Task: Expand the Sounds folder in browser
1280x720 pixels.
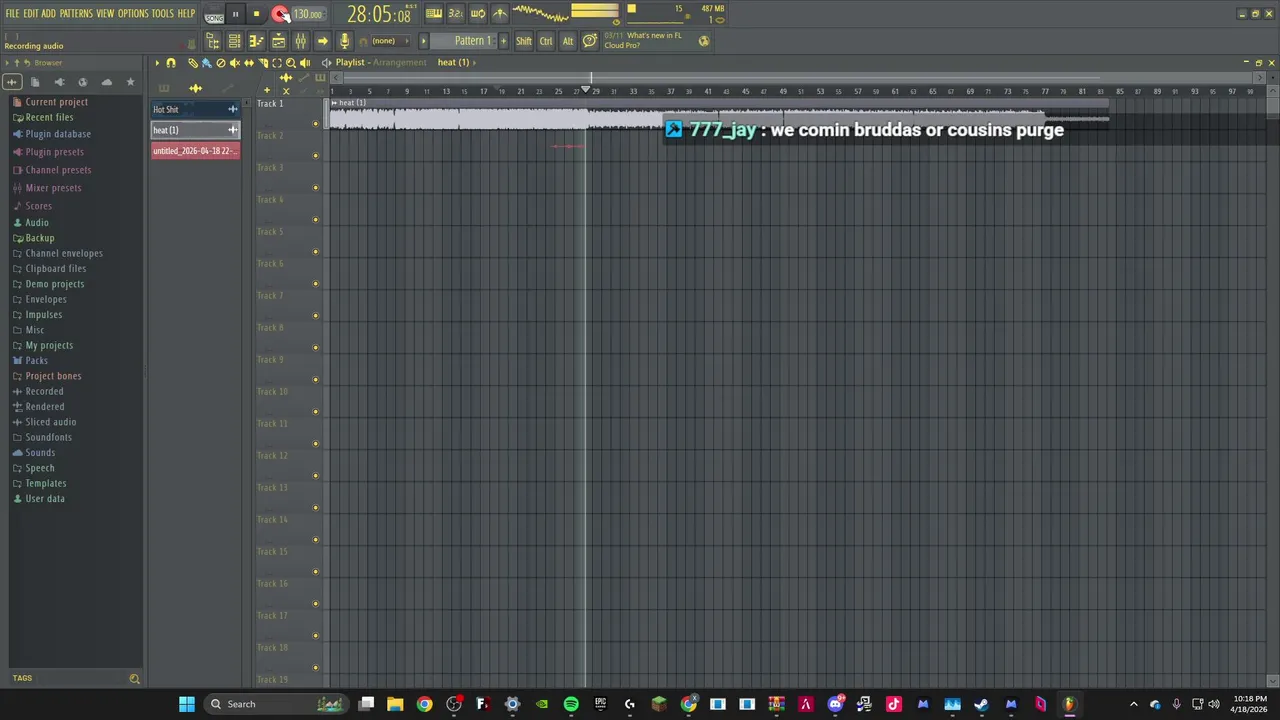Action: (x=33, y=452)
